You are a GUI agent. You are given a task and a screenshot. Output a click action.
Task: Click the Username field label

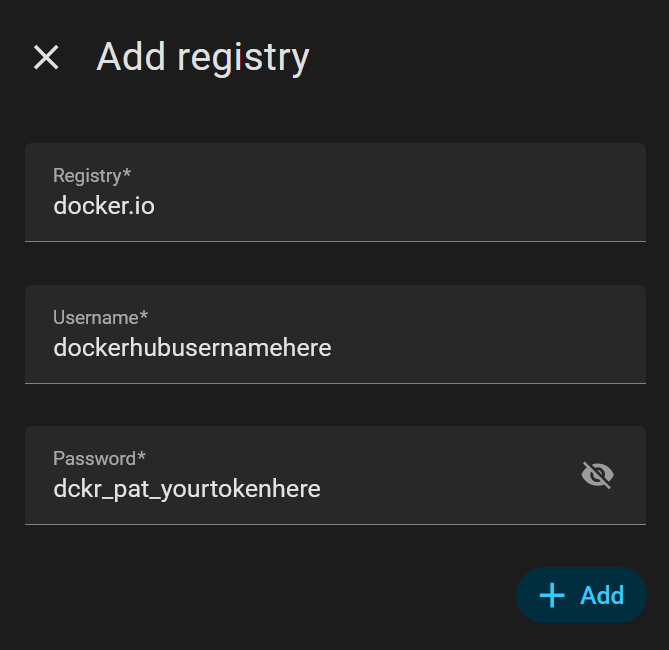tap(95, 318)
